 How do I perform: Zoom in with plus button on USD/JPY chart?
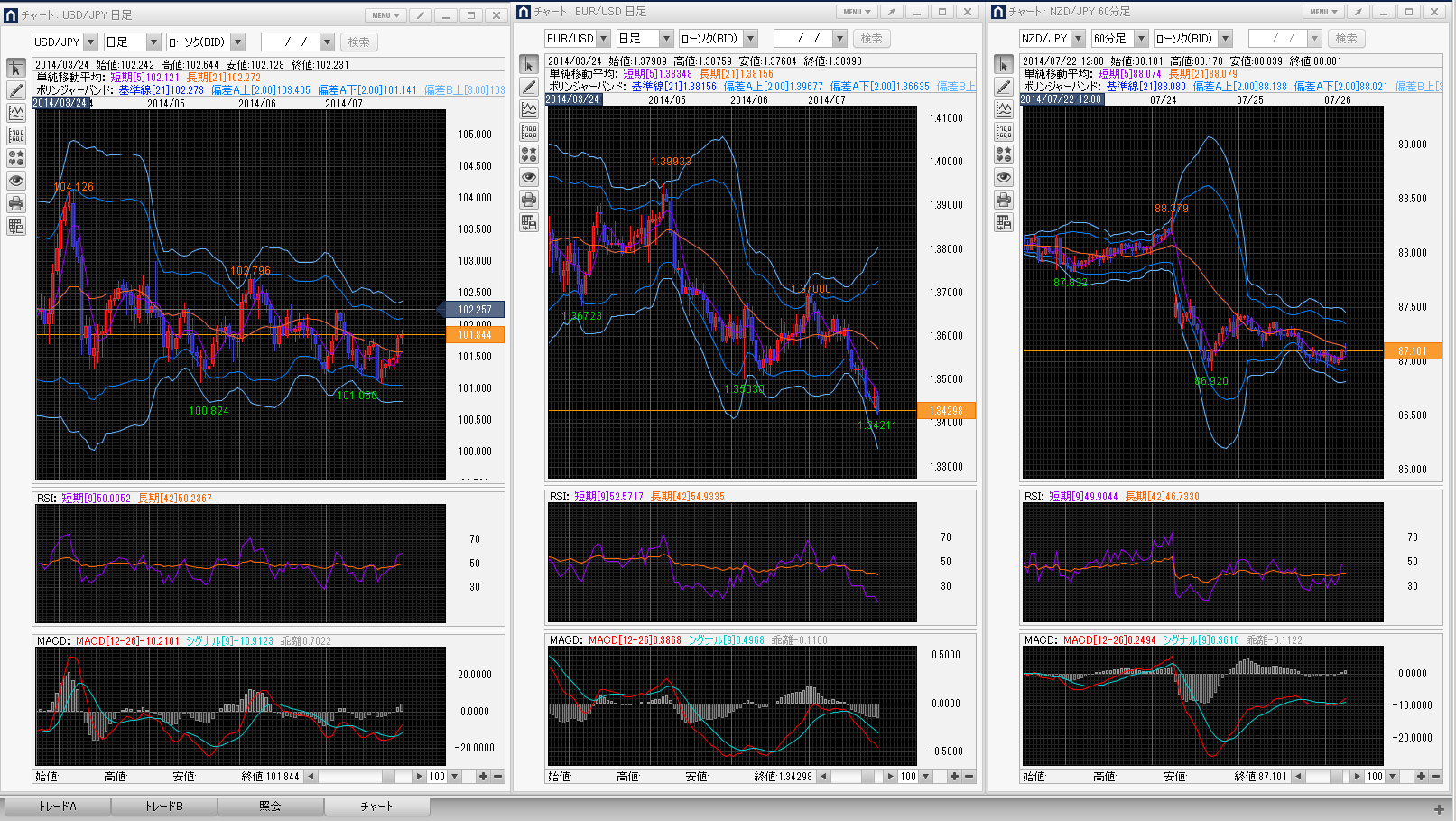click(x=483, y=777)
